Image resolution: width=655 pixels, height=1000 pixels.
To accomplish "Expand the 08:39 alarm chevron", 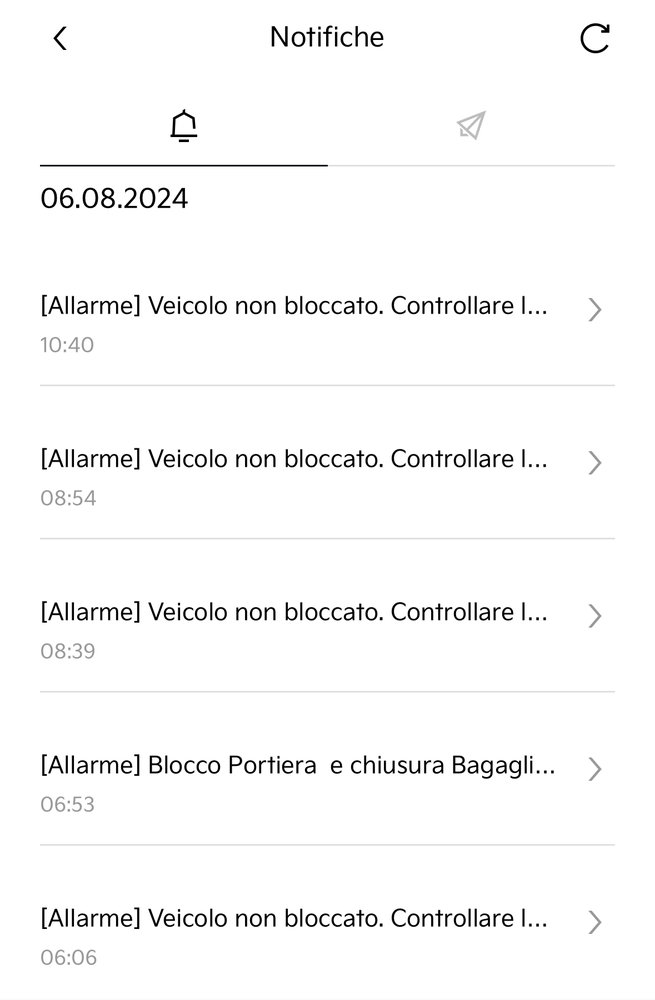I will 594,615.
